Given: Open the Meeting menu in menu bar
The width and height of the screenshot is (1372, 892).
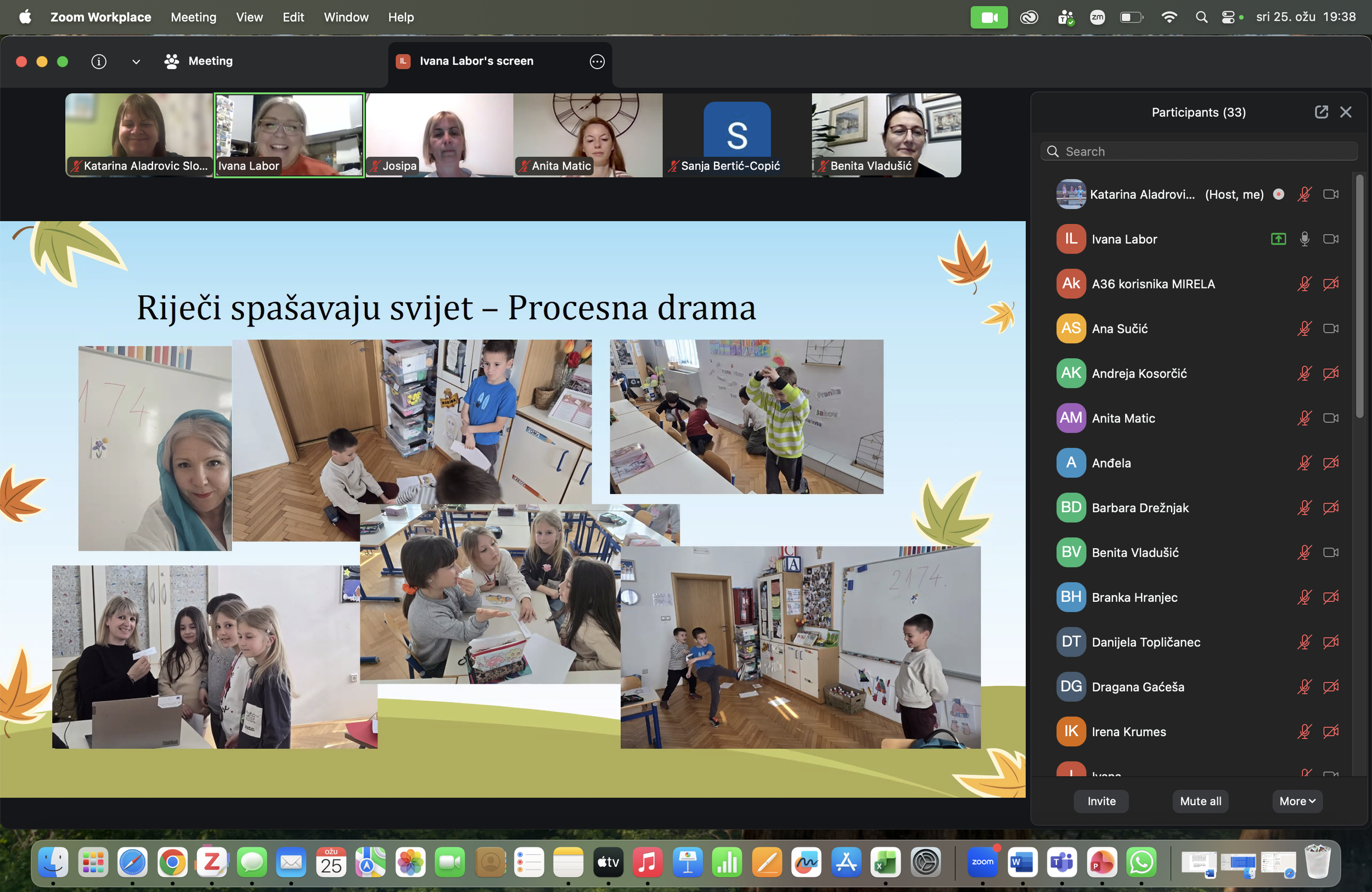Looking at the screenshot, I should click(194, 18).
